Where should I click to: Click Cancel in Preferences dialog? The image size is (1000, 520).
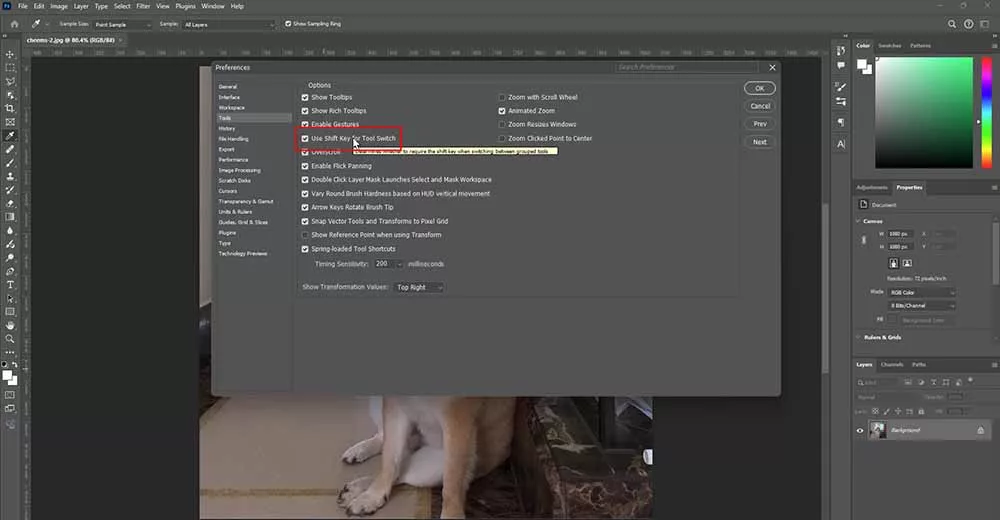pyautogui.click(x=760, y=106)
